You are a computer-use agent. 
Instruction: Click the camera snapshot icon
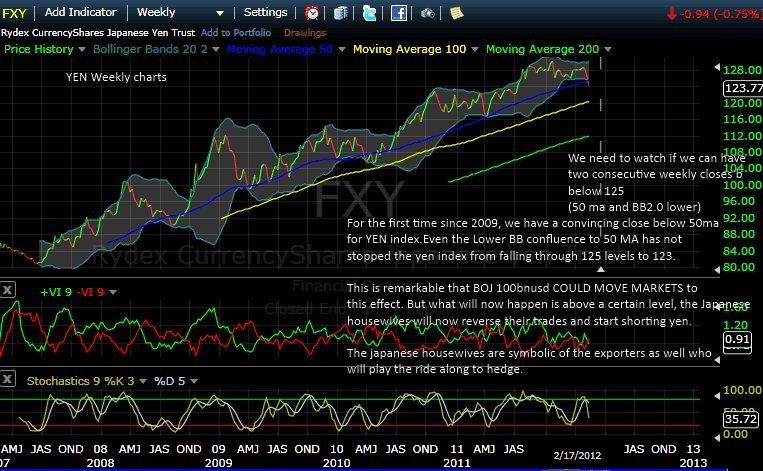pyautogui.click(x=427, y=13)
